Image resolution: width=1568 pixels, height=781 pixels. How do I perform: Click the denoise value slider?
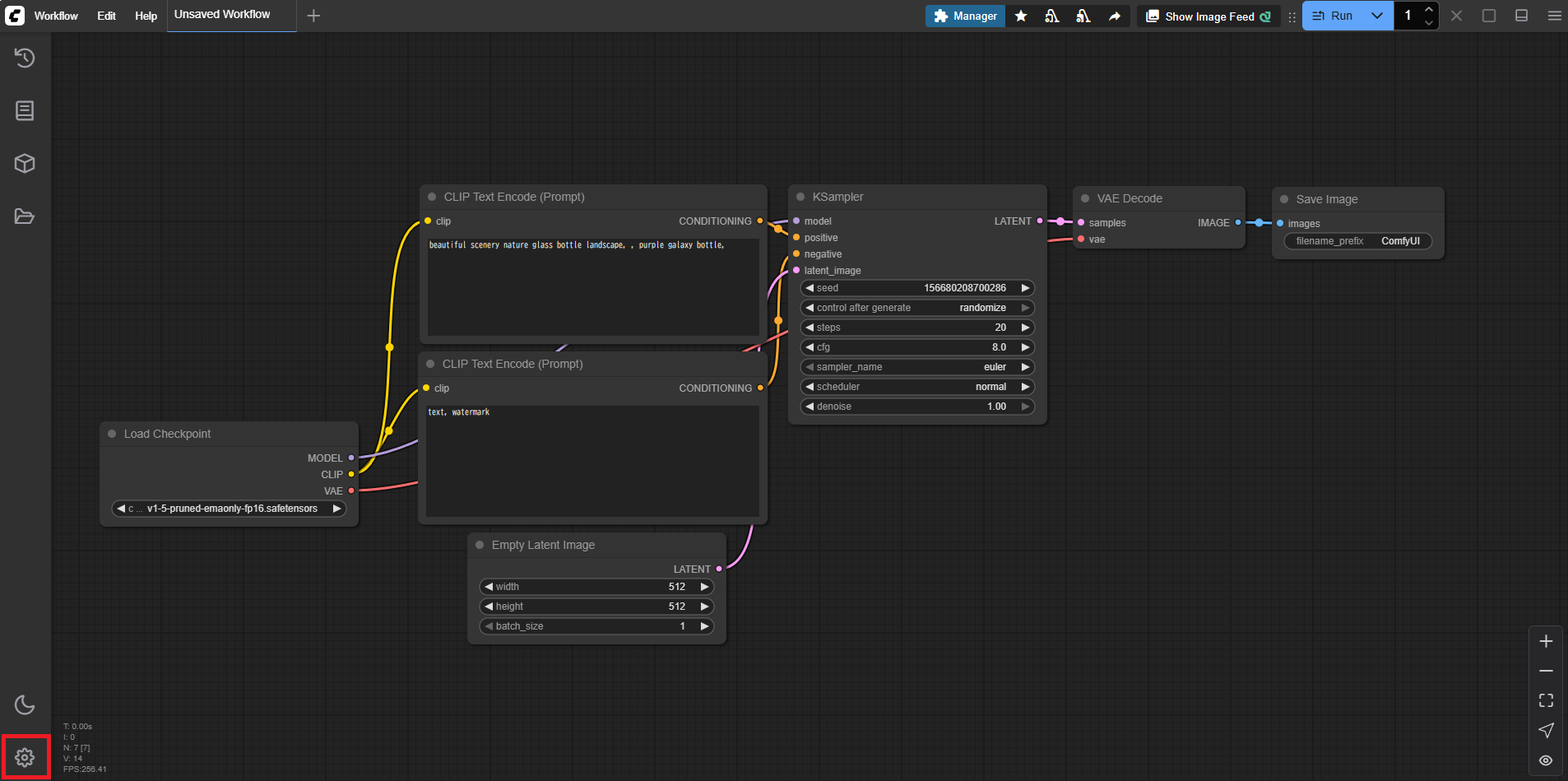click(916, 407)
